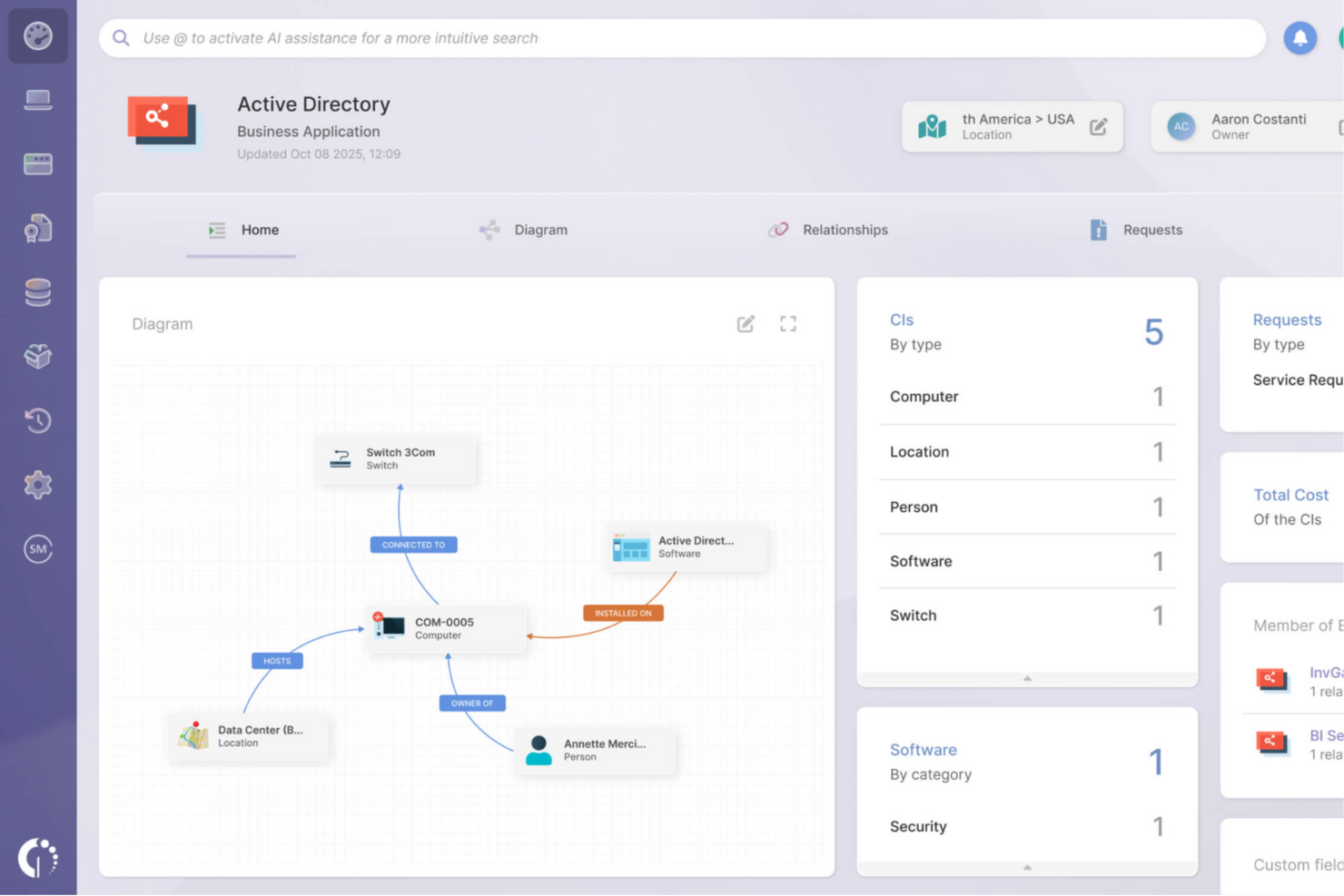Select the COM-0005 computer node

(x=446, y=628)
